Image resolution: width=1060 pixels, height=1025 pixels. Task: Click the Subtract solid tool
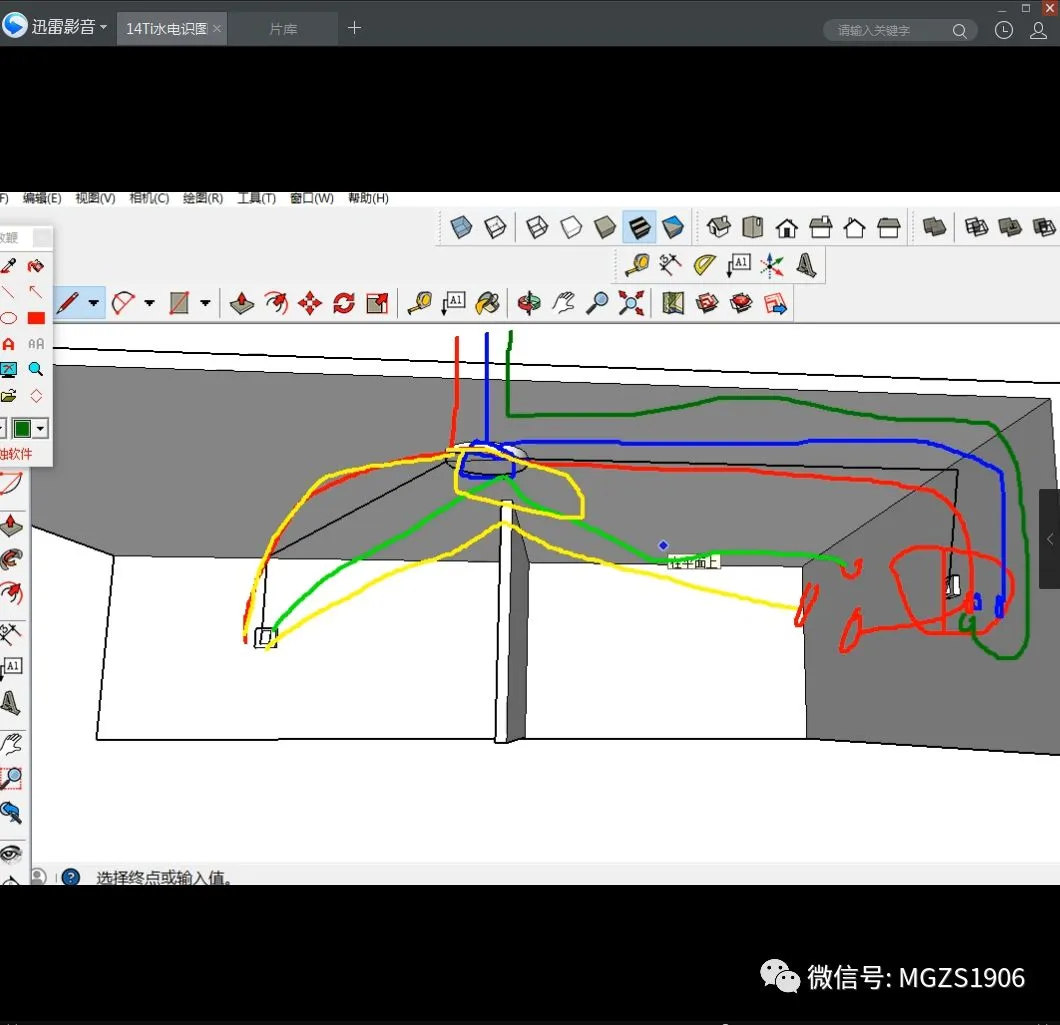coord(1044,227)
